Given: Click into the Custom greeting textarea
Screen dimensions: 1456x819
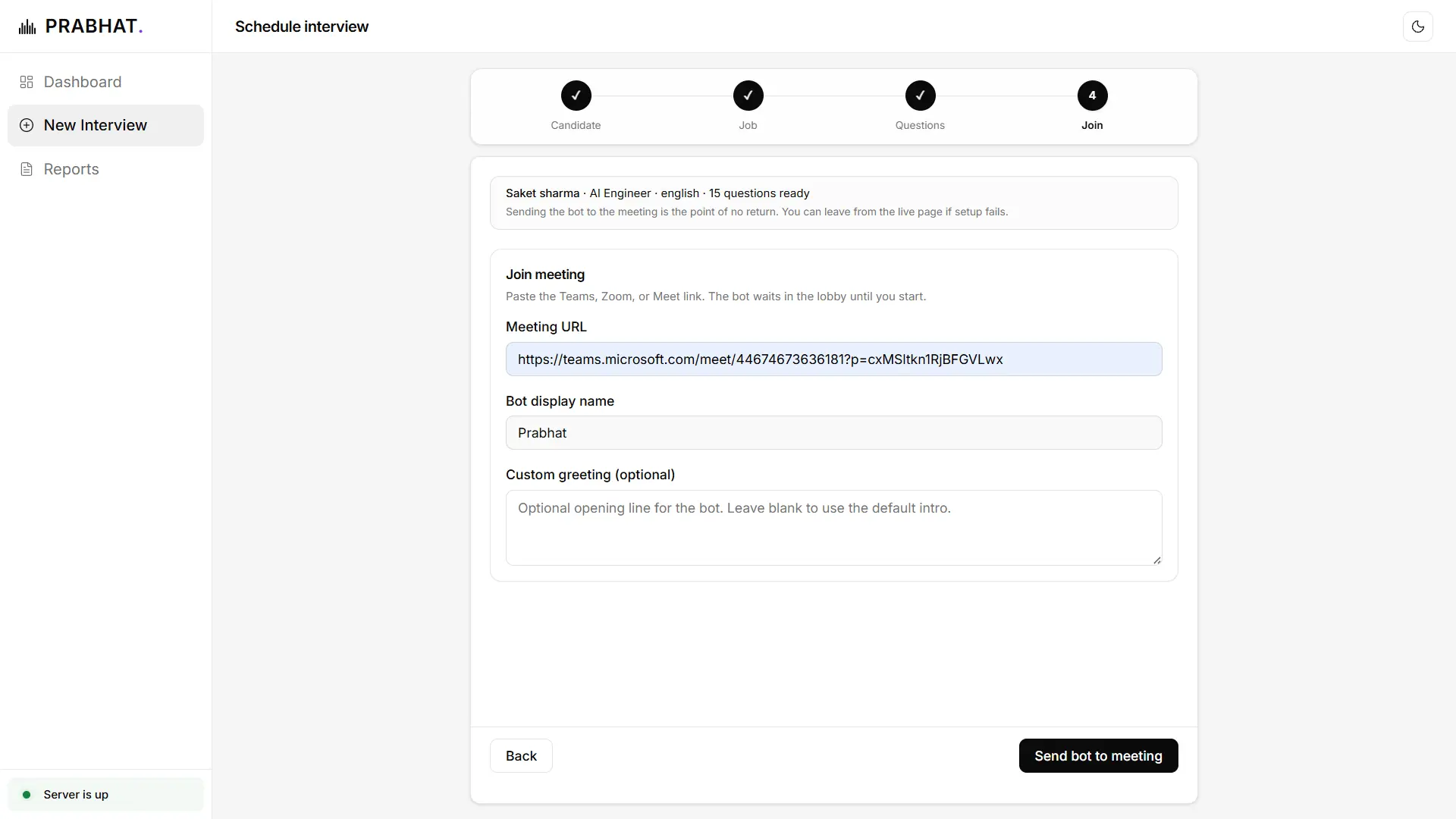Looking at the screenshot, I should point(833,528).
